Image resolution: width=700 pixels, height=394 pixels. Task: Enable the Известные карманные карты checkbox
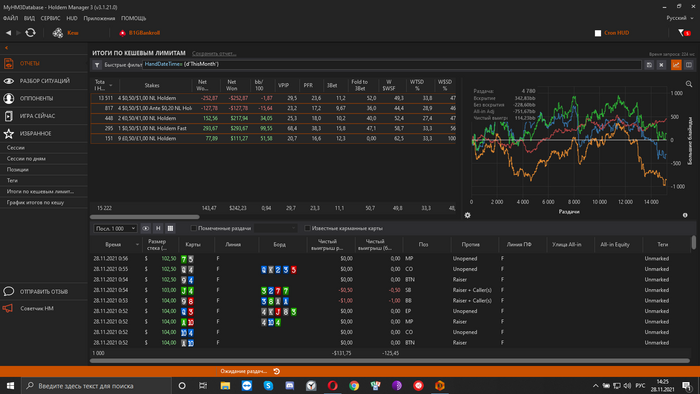coord(307,228)
